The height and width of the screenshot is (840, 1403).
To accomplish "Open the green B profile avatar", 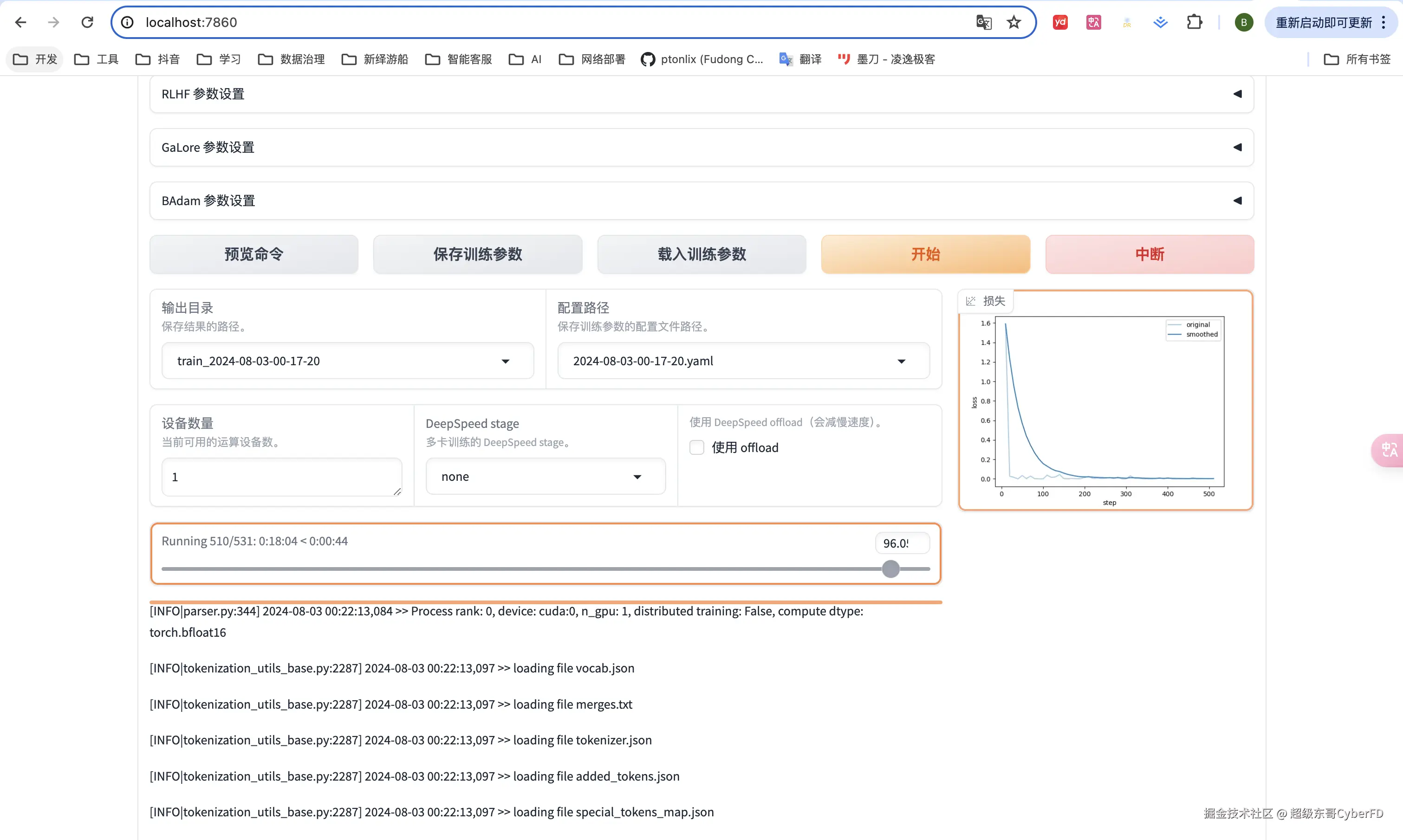I will point(1243,22).
